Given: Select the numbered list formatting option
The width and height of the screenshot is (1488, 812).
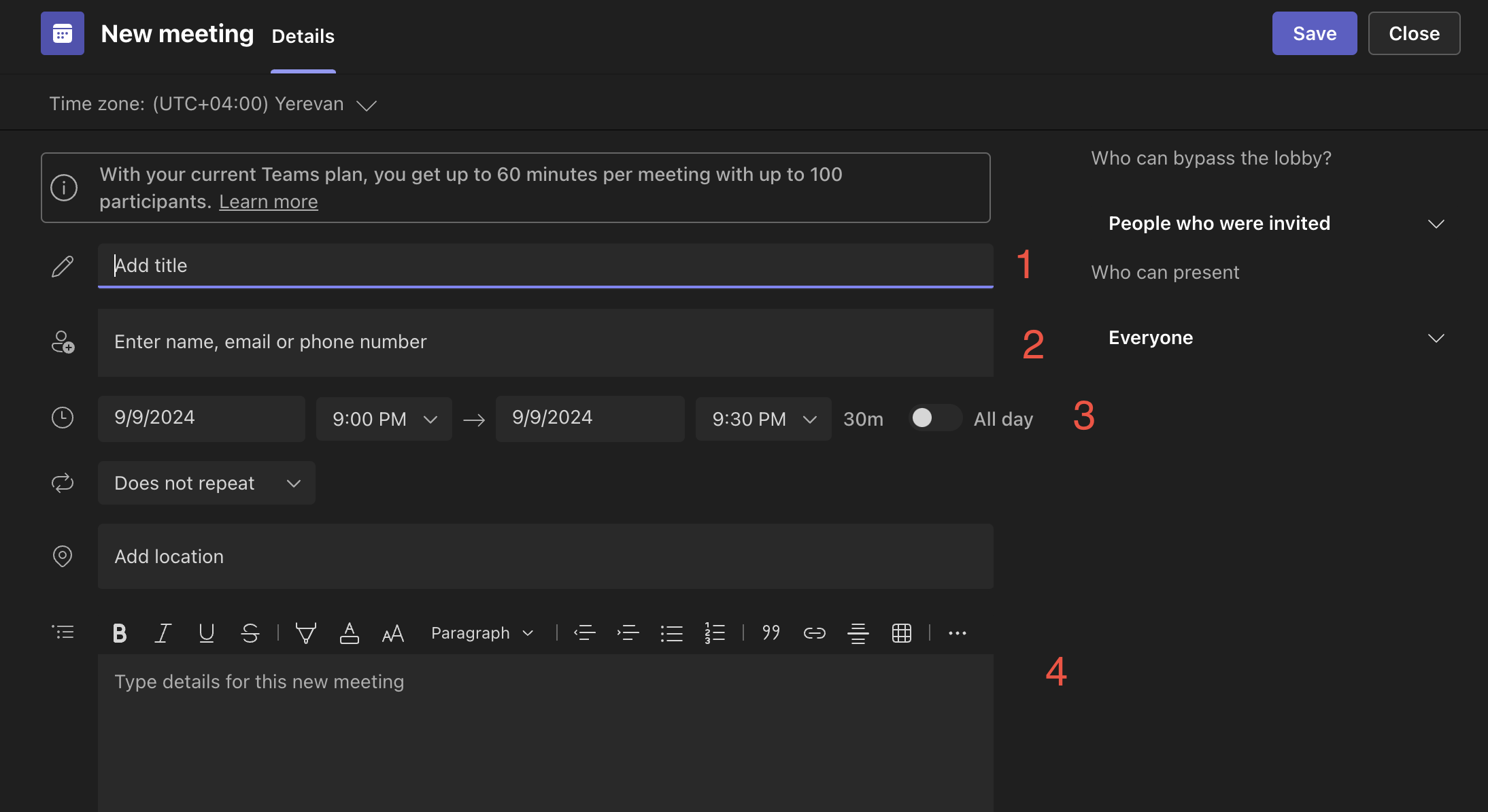Looking at the screenshot, I should pyautogui.click(x=715, y=632).
